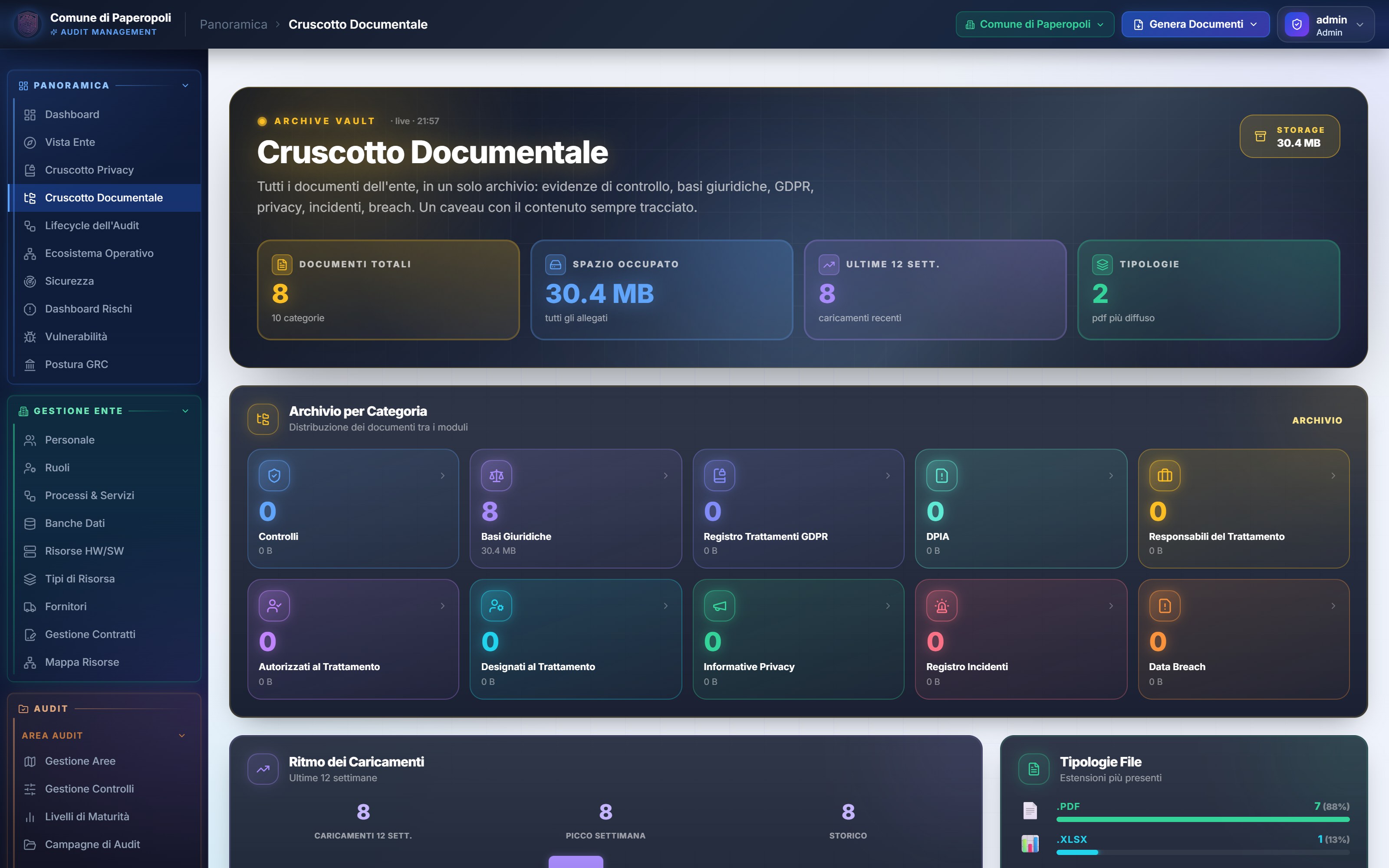
Task: Open Basi Giuridiche category via its chevron
Action: (666, 475)
